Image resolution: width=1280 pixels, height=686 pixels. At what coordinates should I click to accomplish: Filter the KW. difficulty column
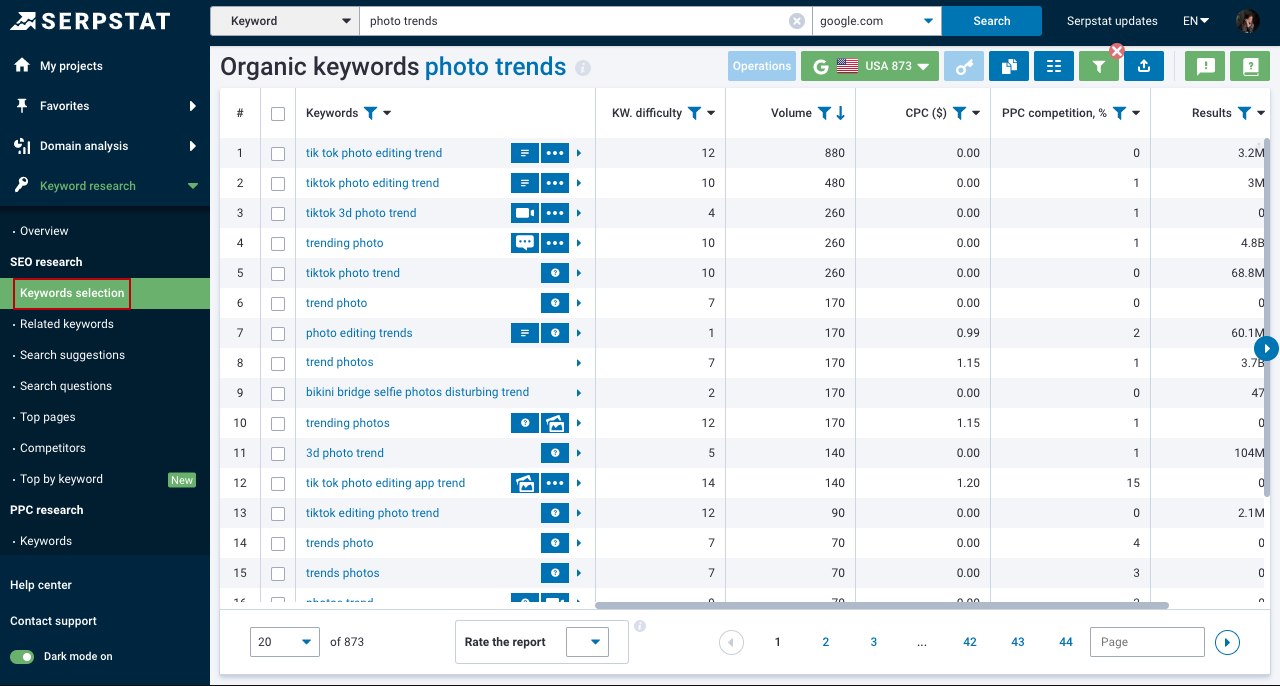pyautogui.click(x=694, y=113)
